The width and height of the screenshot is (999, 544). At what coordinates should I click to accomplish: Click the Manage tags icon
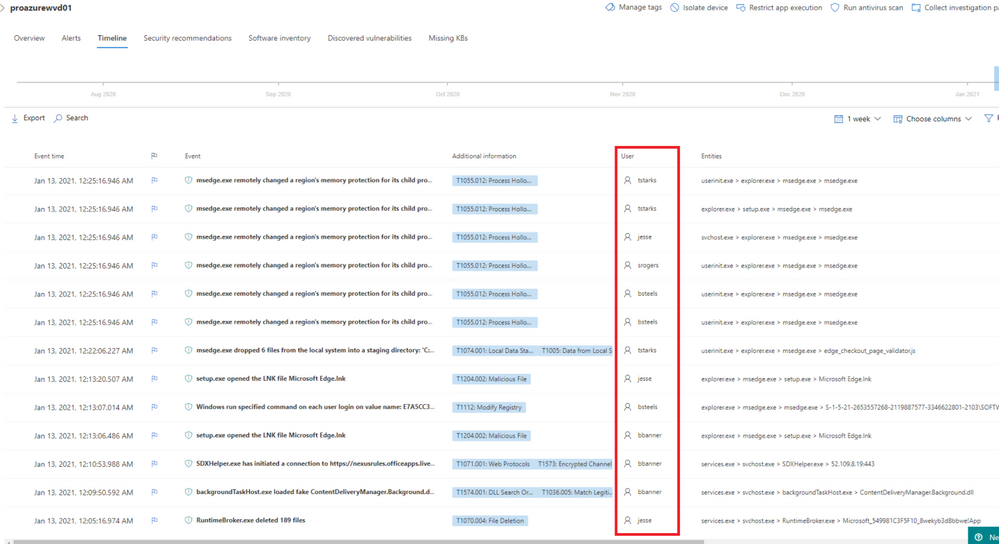tap(610, 8)
